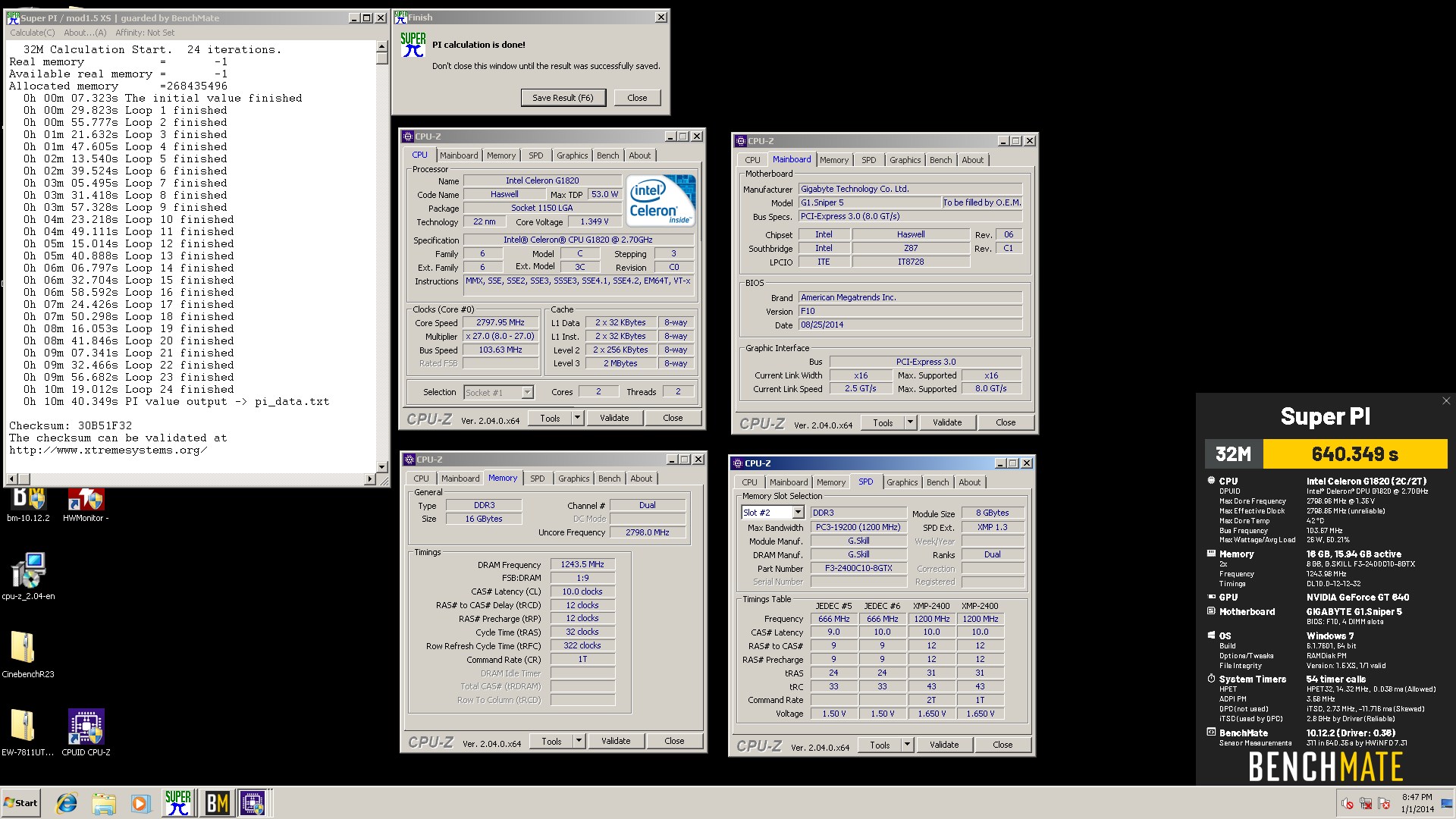The image size is (1456, 819).
Task: Switch to CPU-Z in the taskbar
Action: click(253, 802)
